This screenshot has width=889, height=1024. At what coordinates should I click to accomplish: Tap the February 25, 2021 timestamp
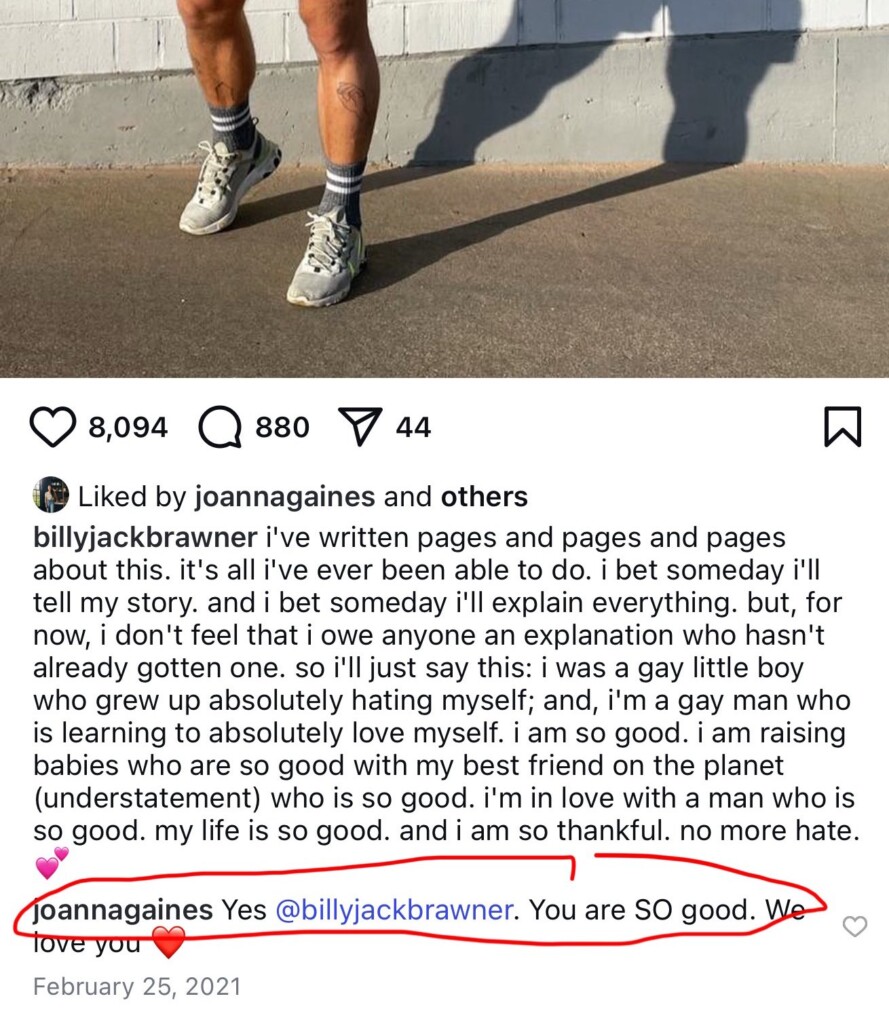pyautogui.click(x=137, y=986)
